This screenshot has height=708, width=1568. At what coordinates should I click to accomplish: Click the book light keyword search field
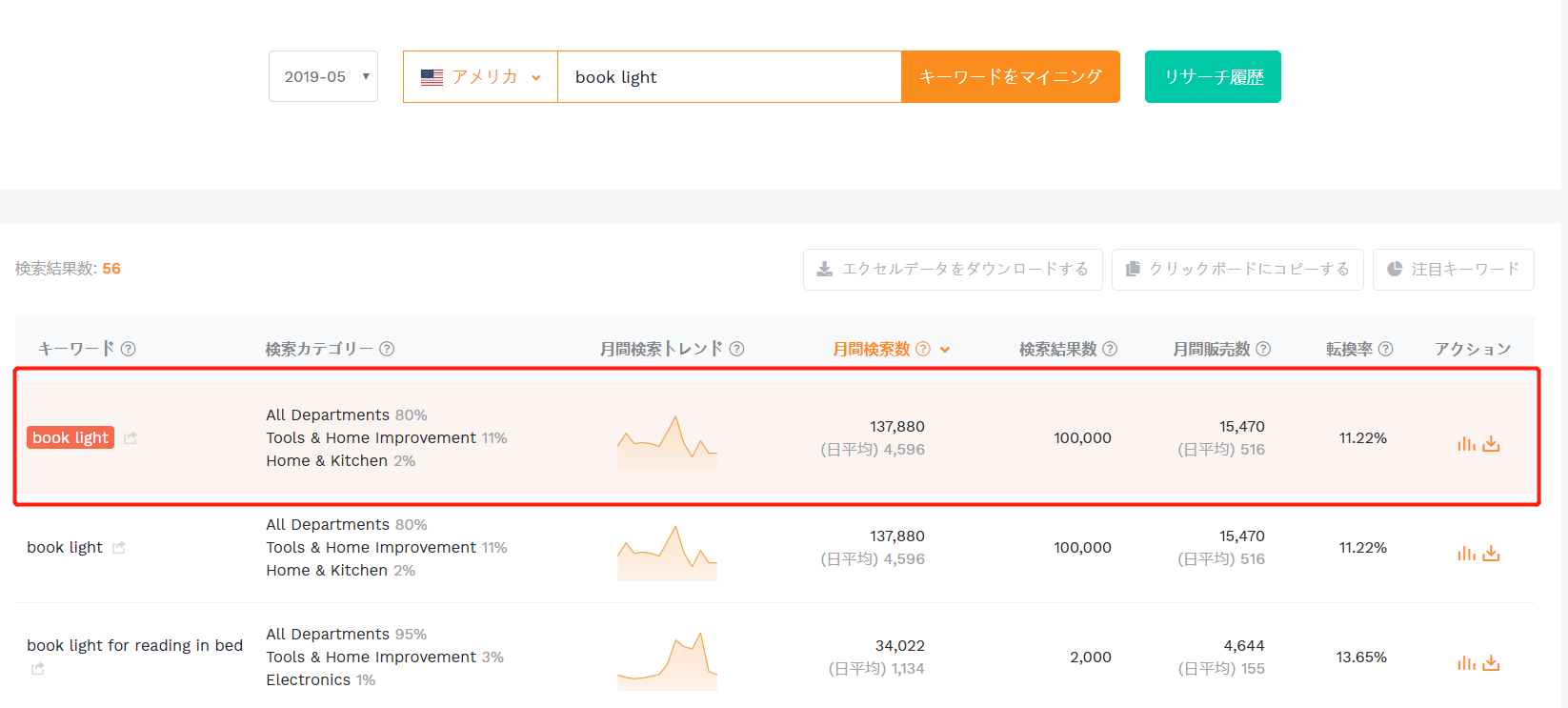click(x=729, y=76)
